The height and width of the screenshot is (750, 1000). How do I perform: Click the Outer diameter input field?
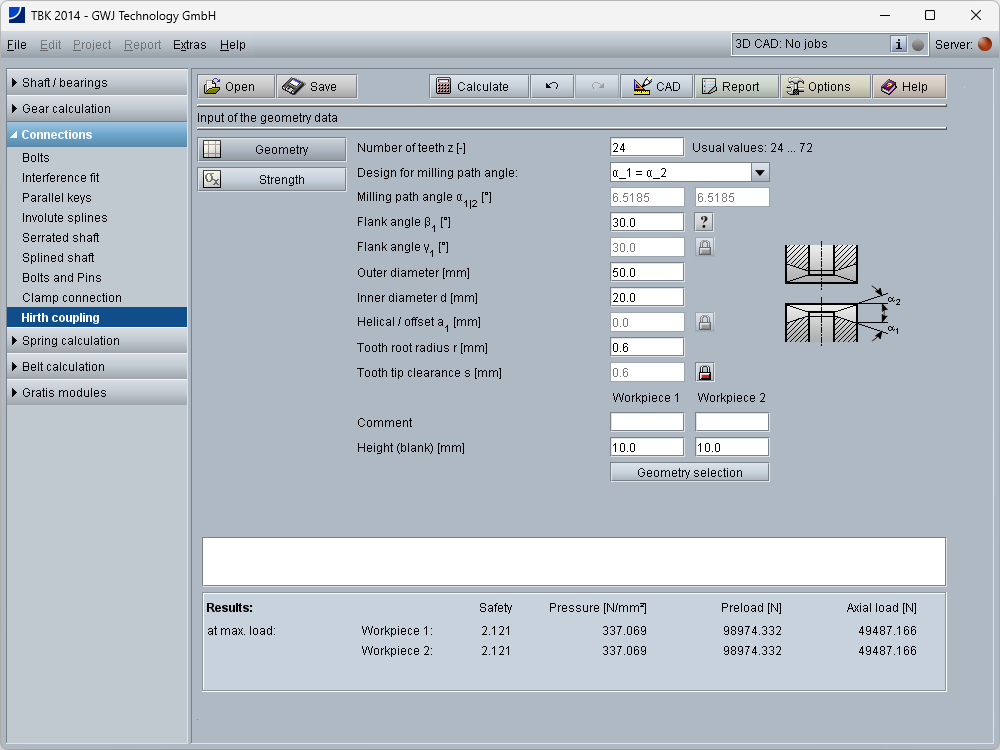(646, 272)
